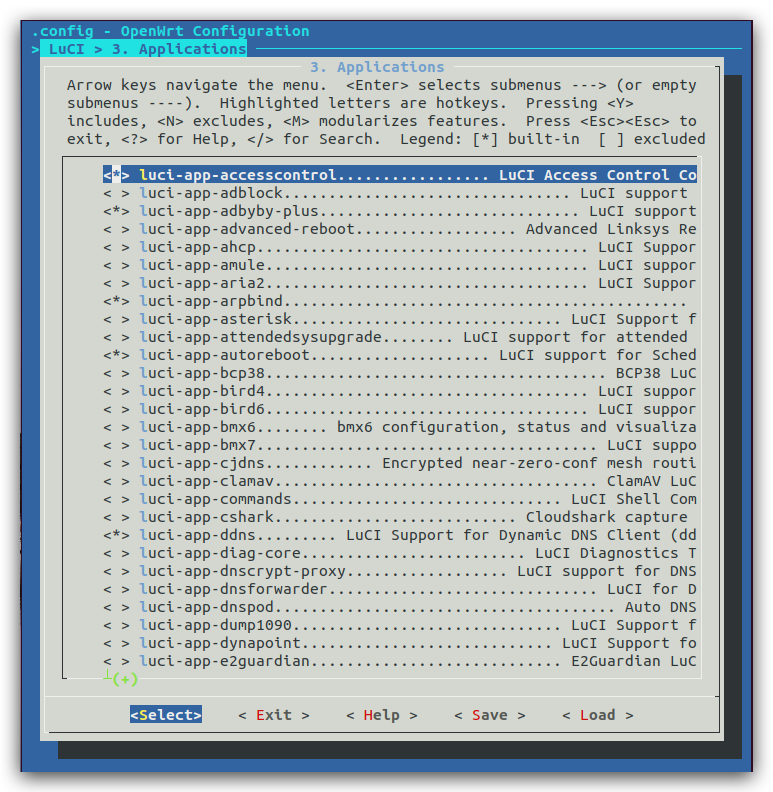The height and width of the screenshot is (792, 773).
Task: Toggle luci-app-autoreboot selection box
Action: click(x=116, y=355)
